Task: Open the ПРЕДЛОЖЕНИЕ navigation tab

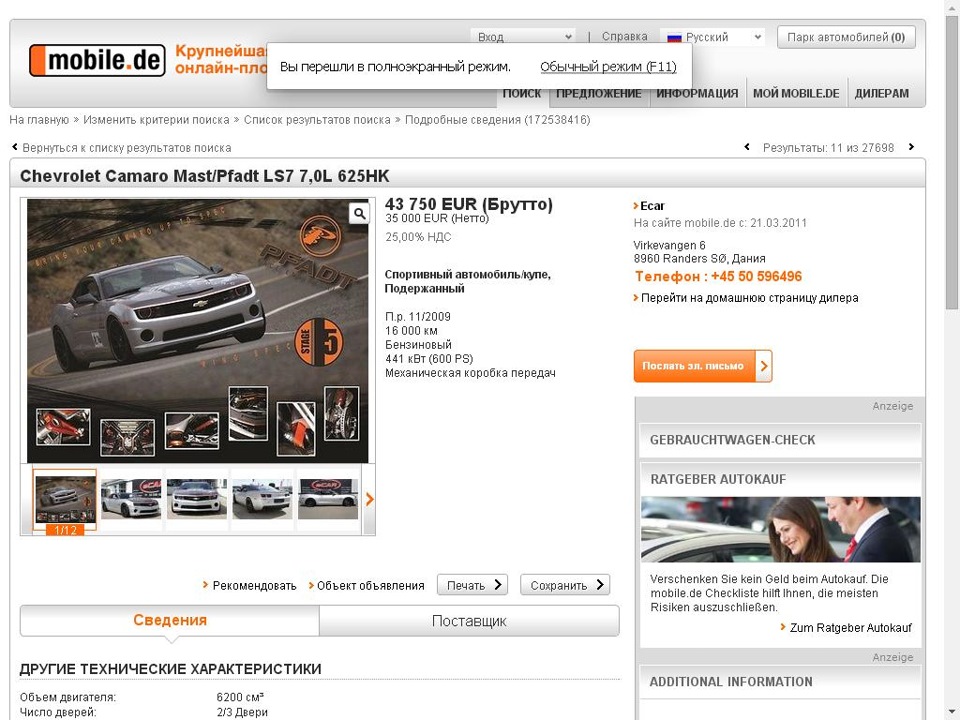Action: 599,93
